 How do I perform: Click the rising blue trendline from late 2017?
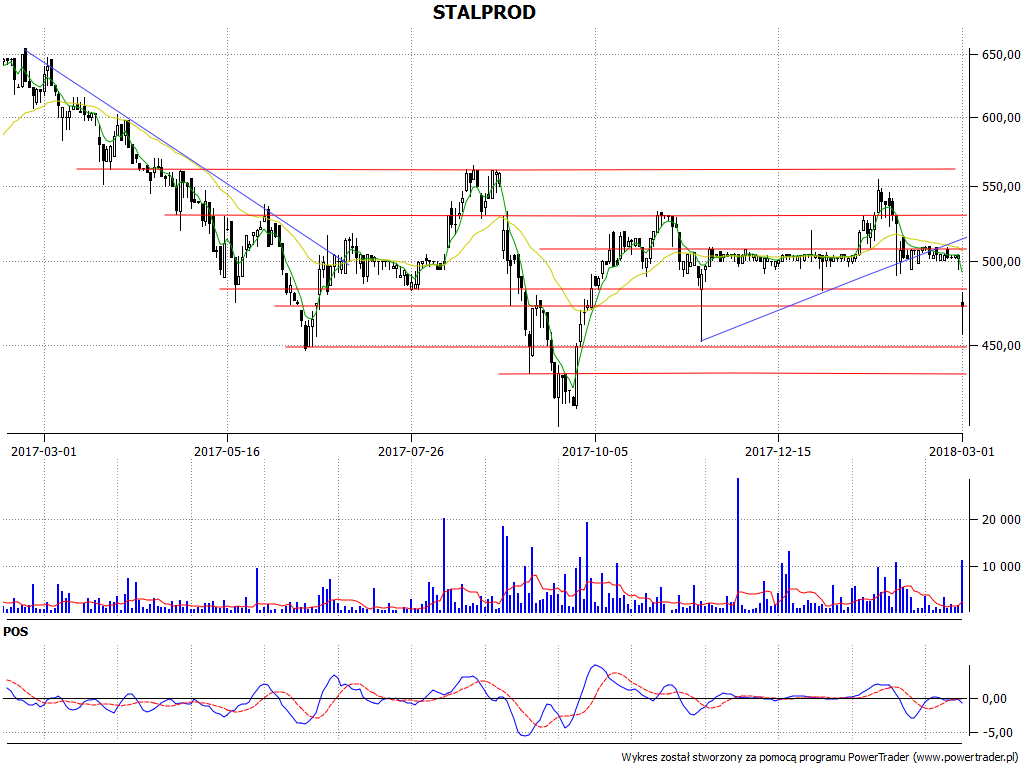pyautogui.click(x=835, y=289)
